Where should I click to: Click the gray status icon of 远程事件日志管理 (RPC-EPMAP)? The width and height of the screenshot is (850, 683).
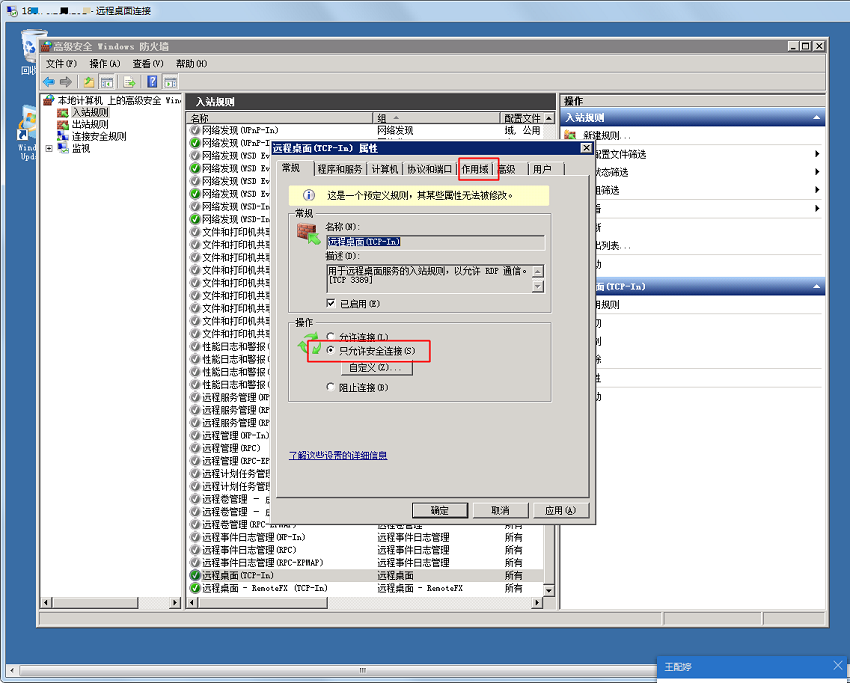[195, 563]
